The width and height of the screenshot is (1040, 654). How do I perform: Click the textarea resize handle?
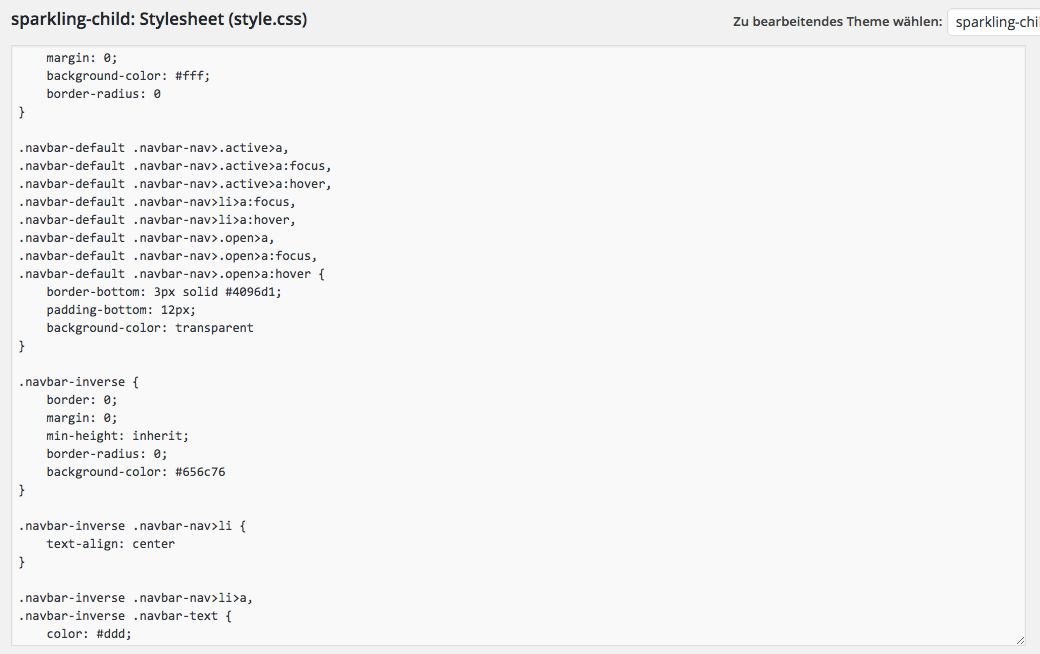(1019, 639)
